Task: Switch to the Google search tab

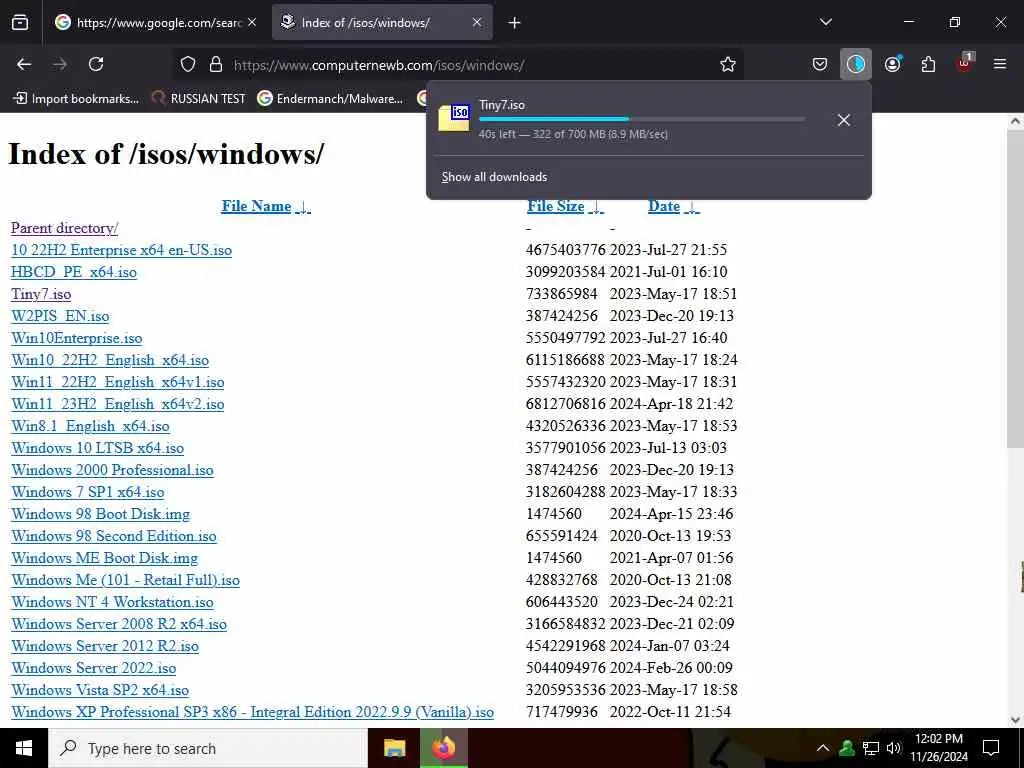Action: (156, 23)
